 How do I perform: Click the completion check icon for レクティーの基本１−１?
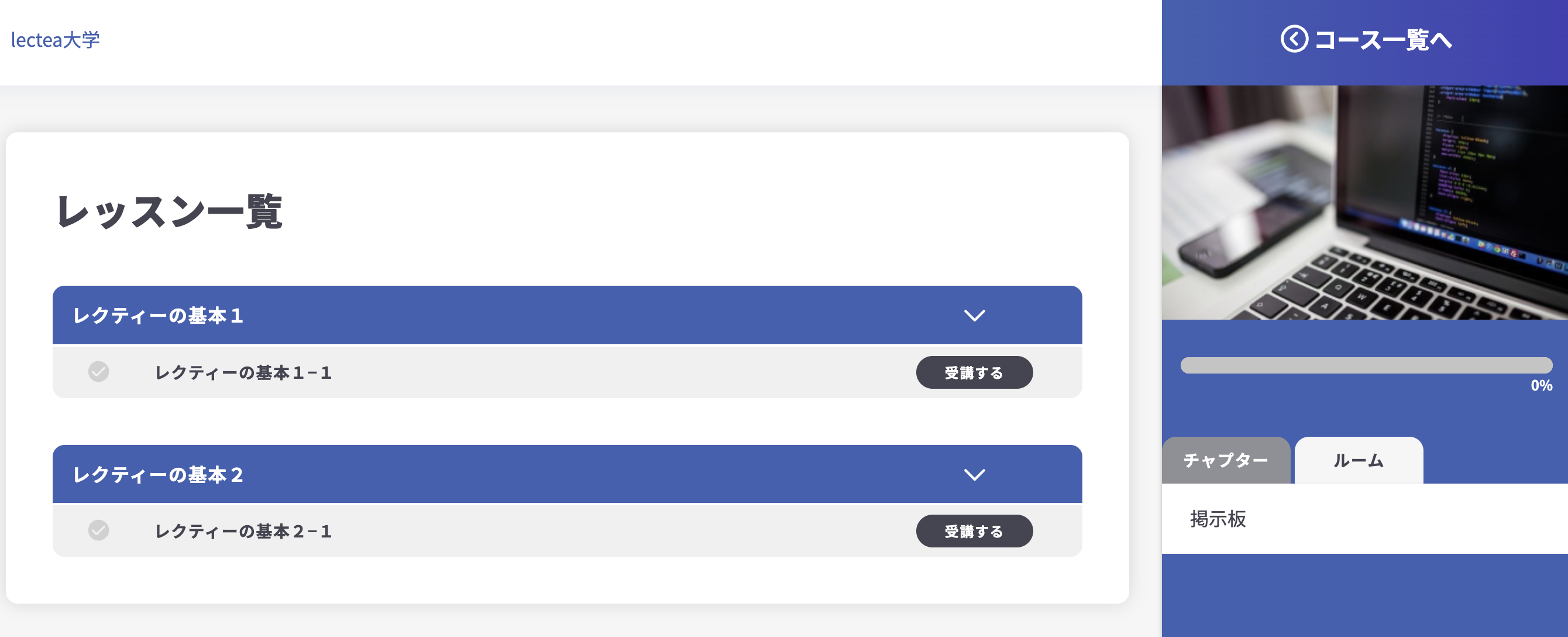pyautogui.click(x=99, y=372)
